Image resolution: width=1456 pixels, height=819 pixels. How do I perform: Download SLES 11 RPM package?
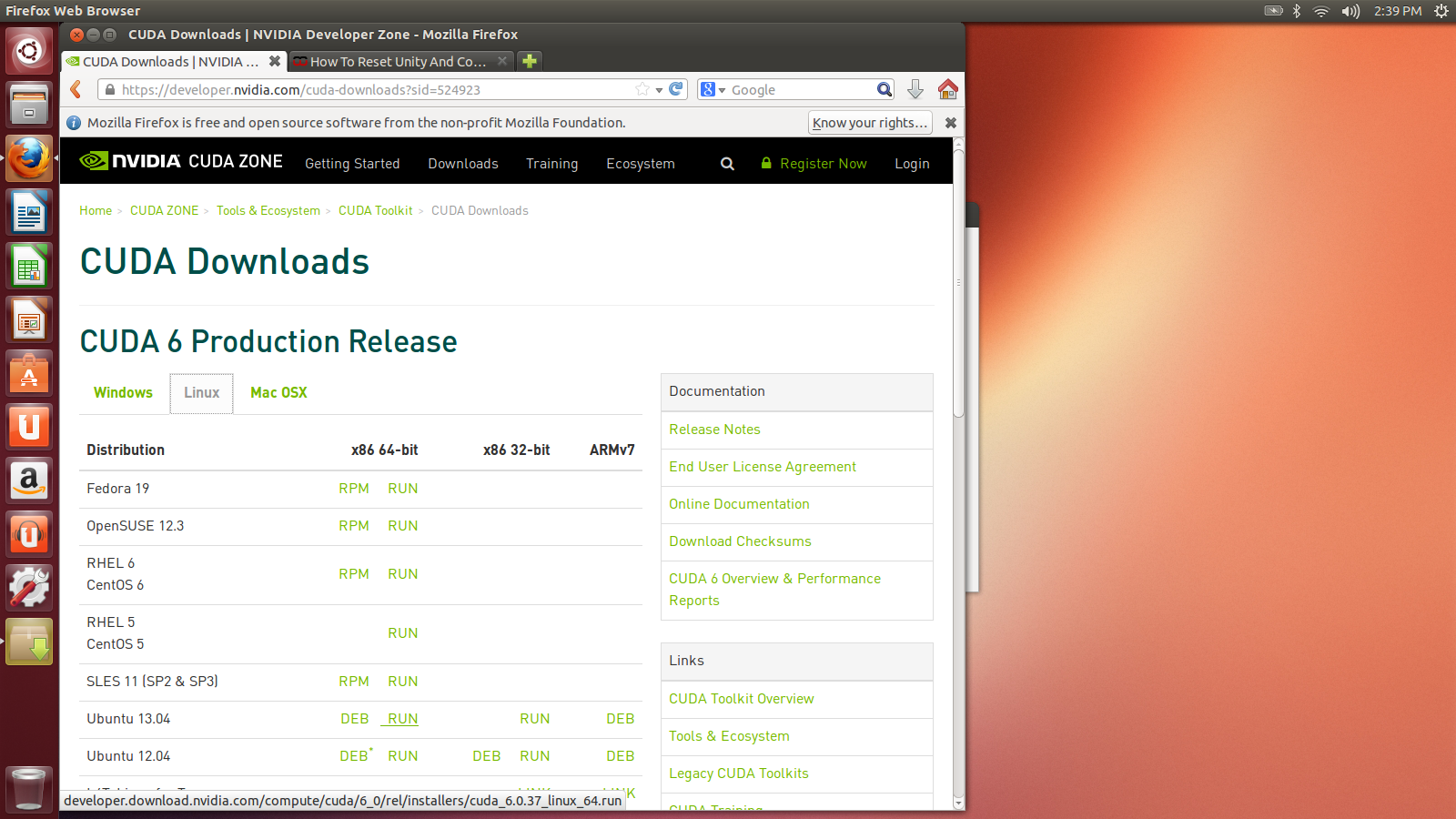pos(354,682)
